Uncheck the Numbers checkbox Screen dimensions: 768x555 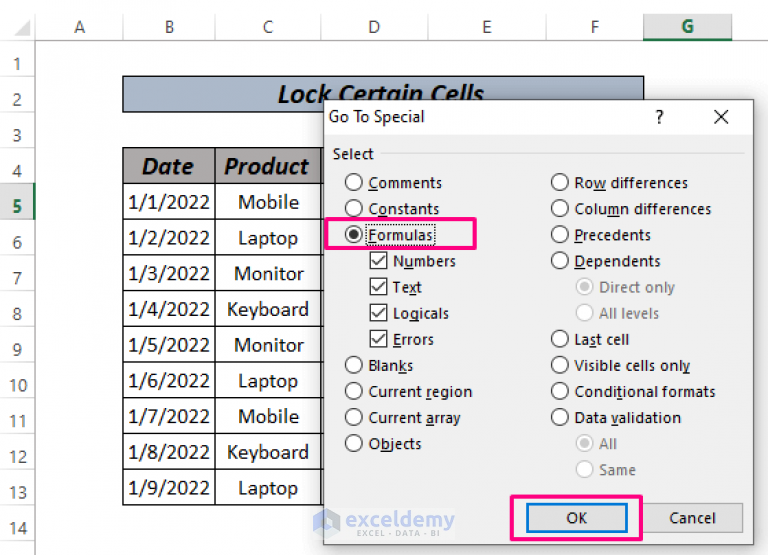pyautogui.click(x=379, y=261)
